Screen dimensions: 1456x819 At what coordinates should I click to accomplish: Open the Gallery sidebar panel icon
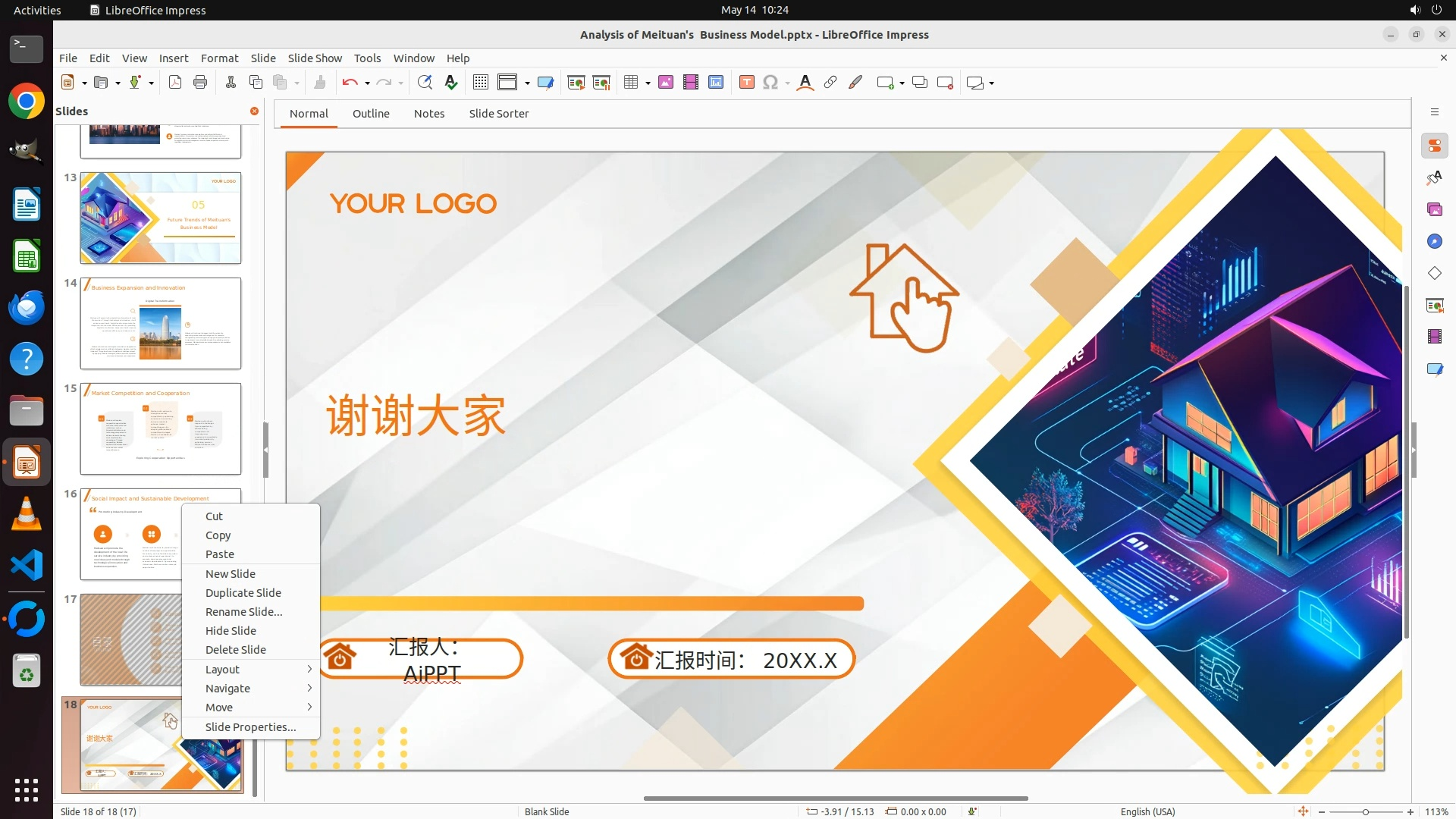[x=1434, y=210]
